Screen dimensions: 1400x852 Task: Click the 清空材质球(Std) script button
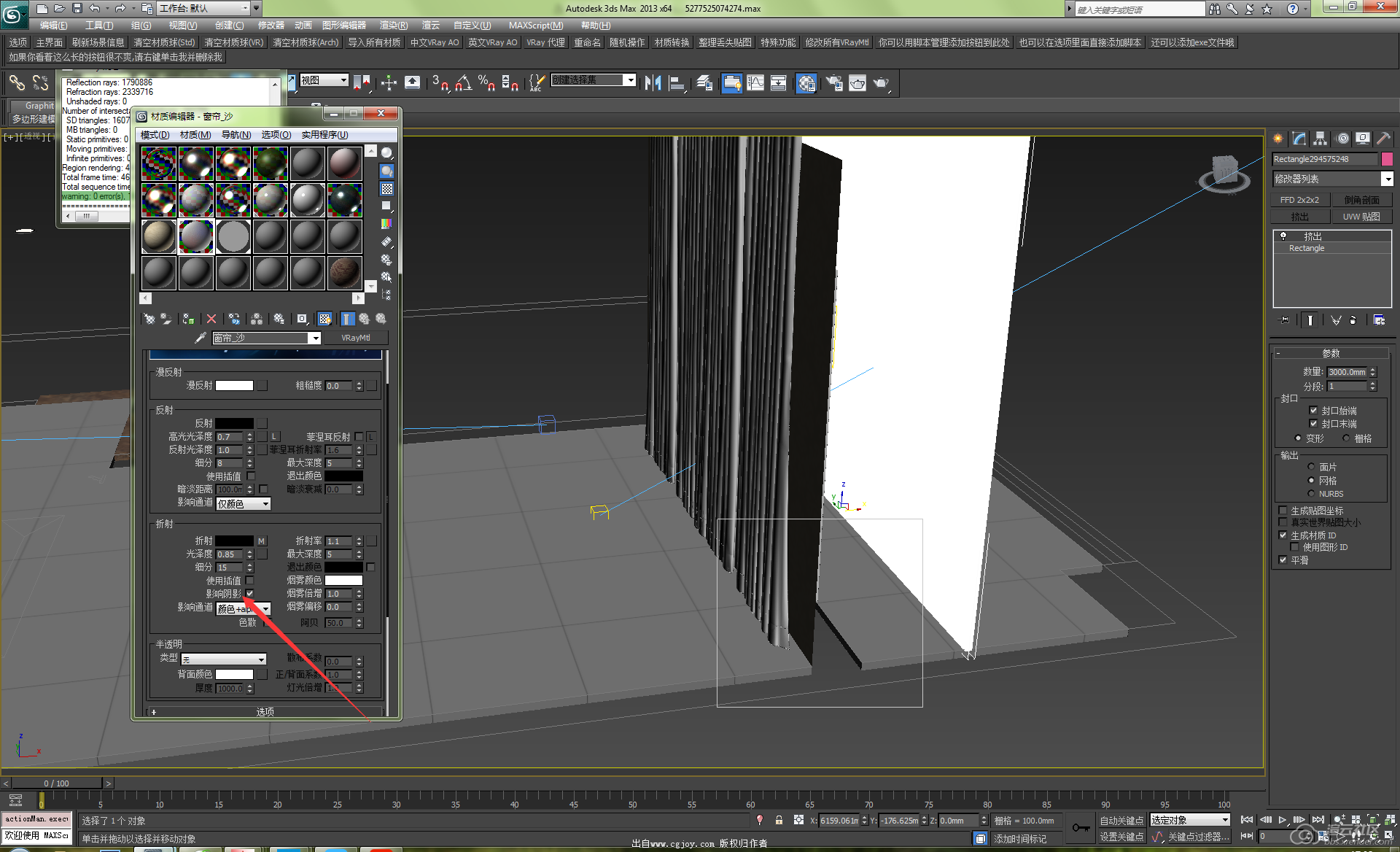pos(164,42)
